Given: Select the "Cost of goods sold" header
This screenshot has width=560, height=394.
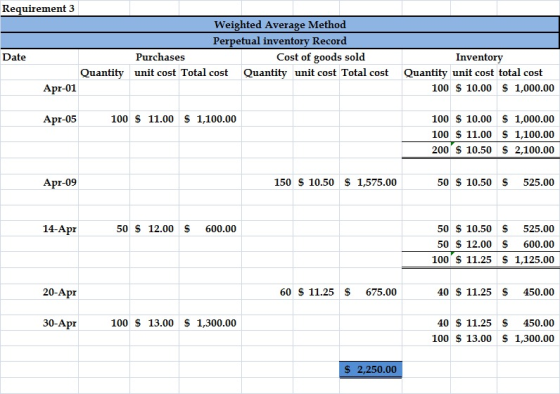Looking at the screenshot, I should click(321, 57).
